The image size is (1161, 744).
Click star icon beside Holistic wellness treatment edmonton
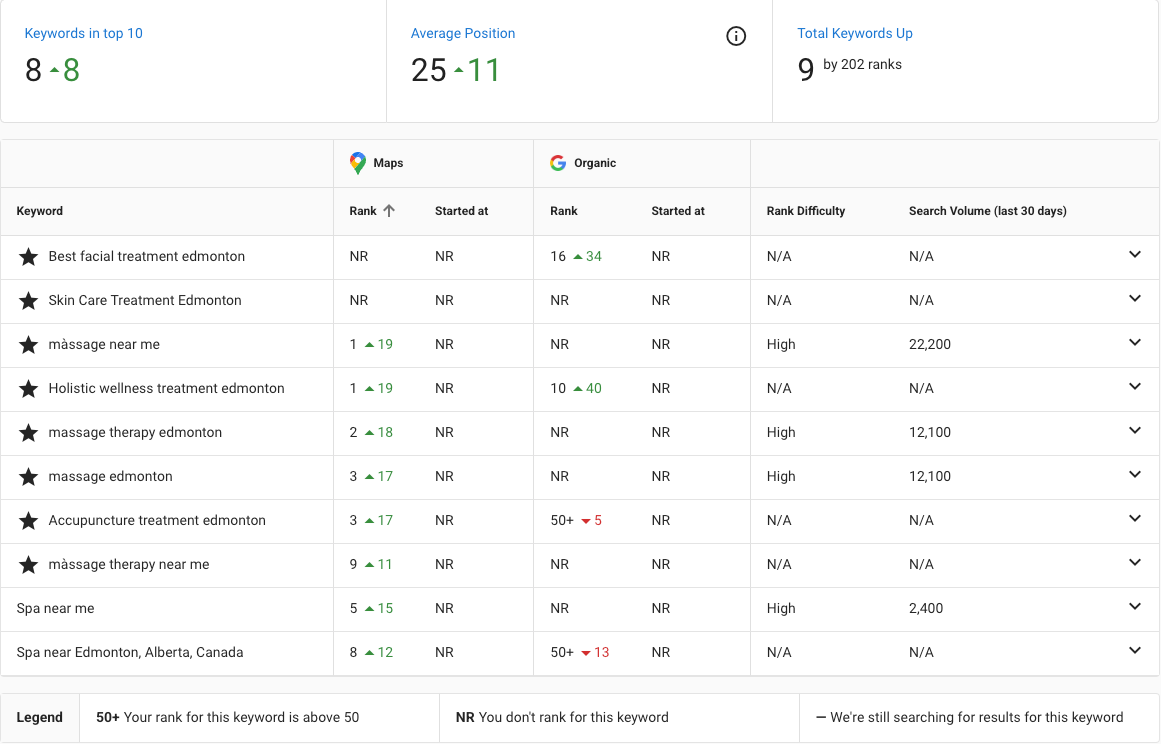click(x=28, y=389)
